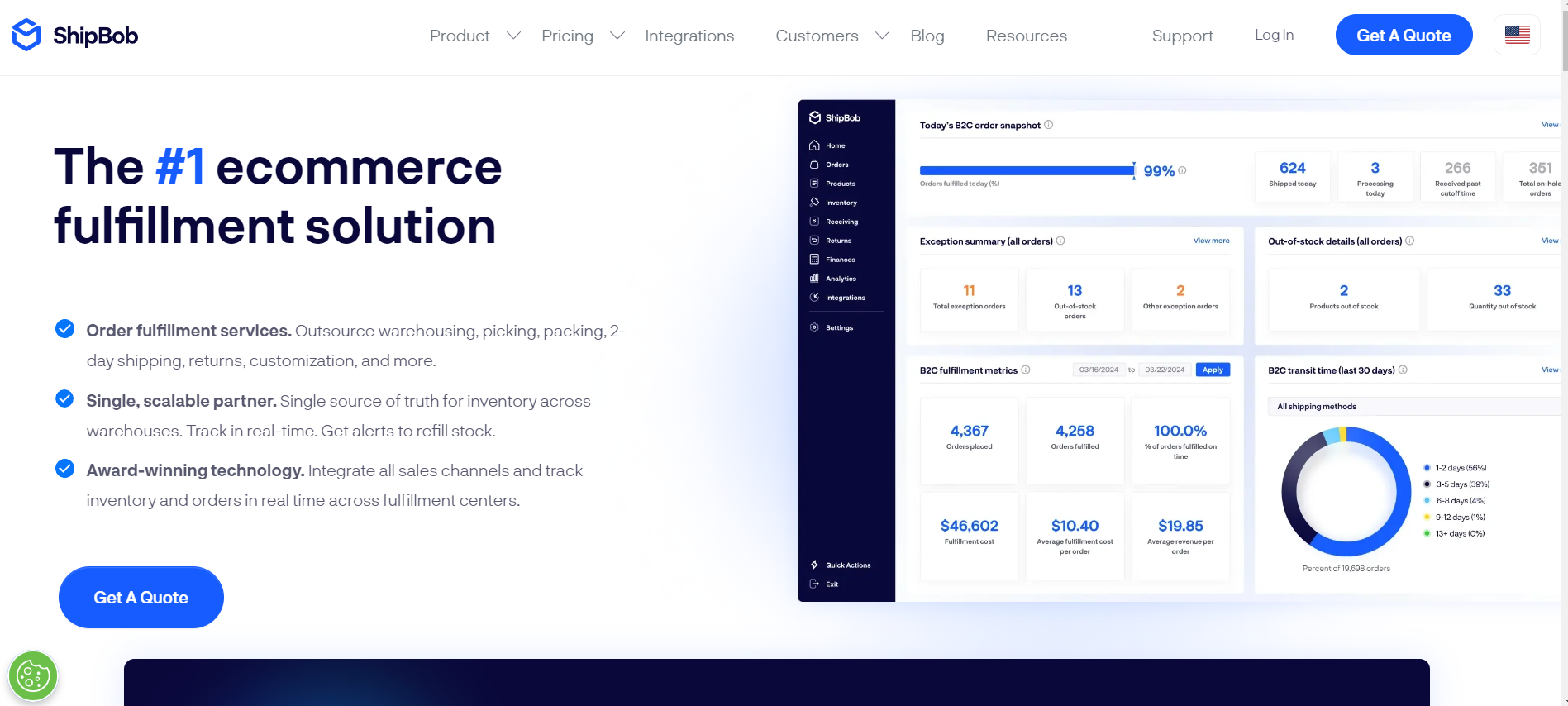Click the Exit icon in dashboard sidebar
The image size is (1568, 706).
point(814,584)
